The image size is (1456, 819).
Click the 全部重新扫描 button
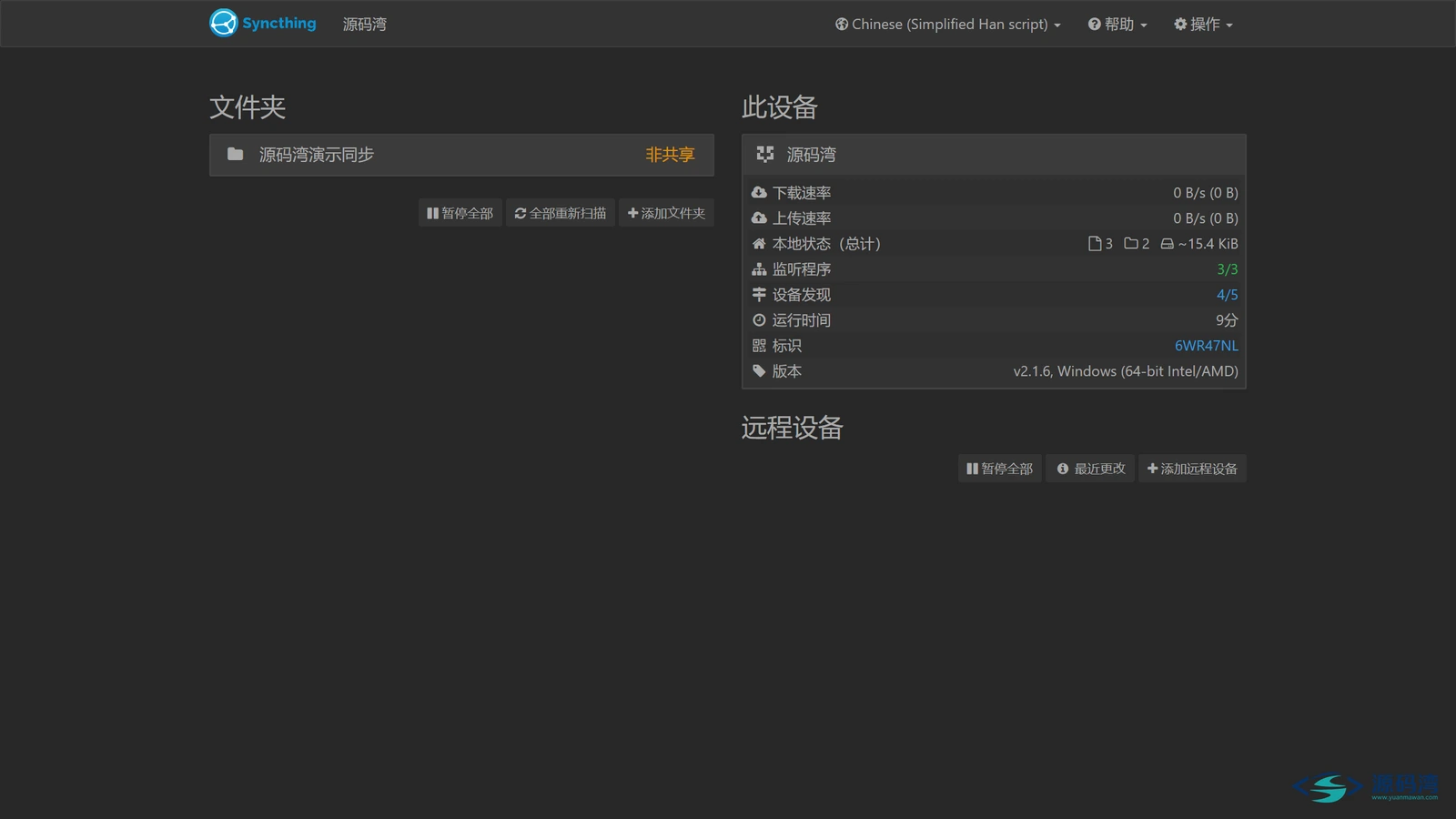560,213
